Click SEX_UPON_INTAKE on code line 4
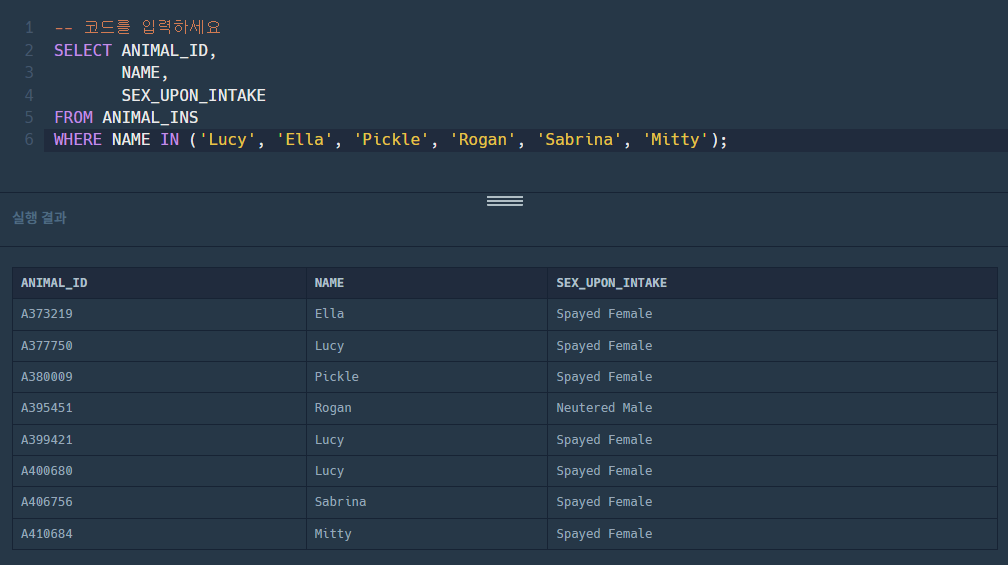This screenshot has height=565, width=1008. click(194, 95)
